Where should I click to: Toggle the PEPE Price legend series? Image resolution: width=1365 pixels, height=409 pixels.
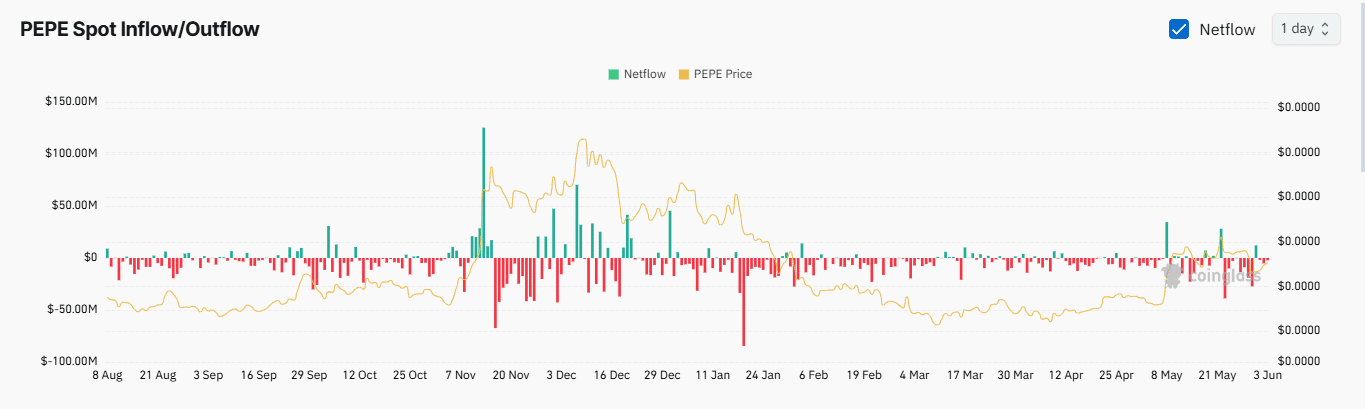715,74
